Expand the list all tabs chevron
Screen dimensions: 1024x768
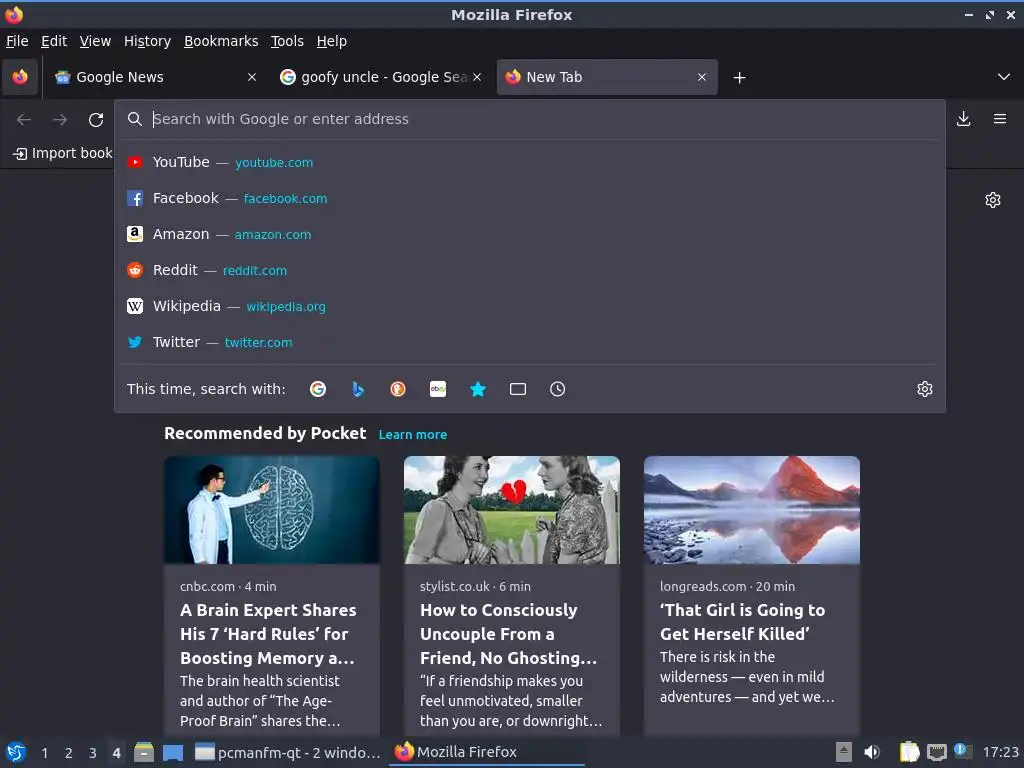click(x=1004, y=77)
